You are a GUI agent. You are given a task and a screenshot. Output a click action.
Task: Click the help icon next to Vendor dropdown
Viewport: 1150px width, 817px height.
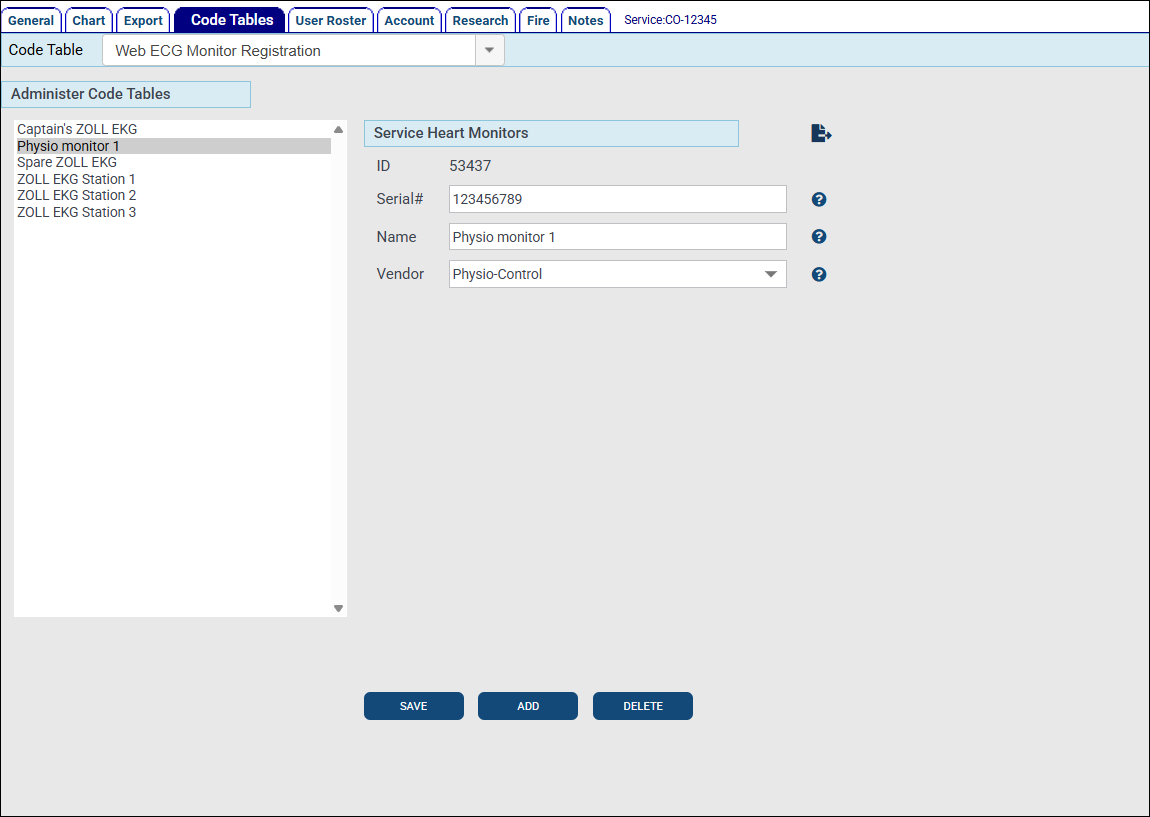(819, 274)
